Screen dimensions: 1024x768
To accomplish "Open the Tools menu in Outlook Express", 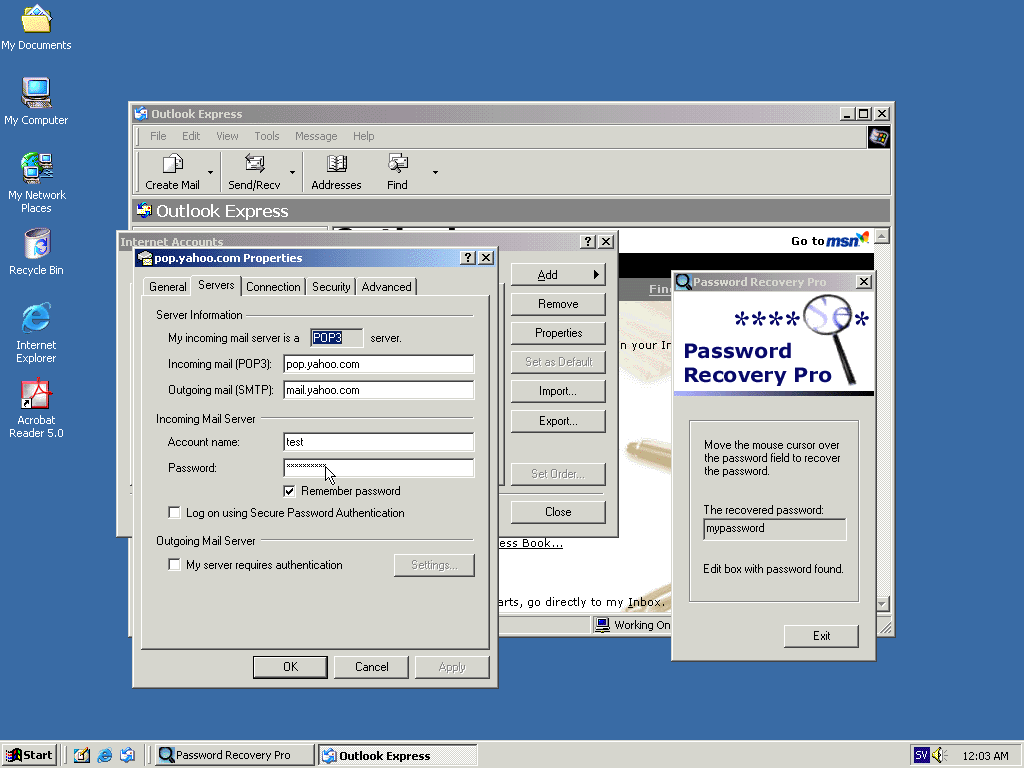I will [x=266, y=136].
